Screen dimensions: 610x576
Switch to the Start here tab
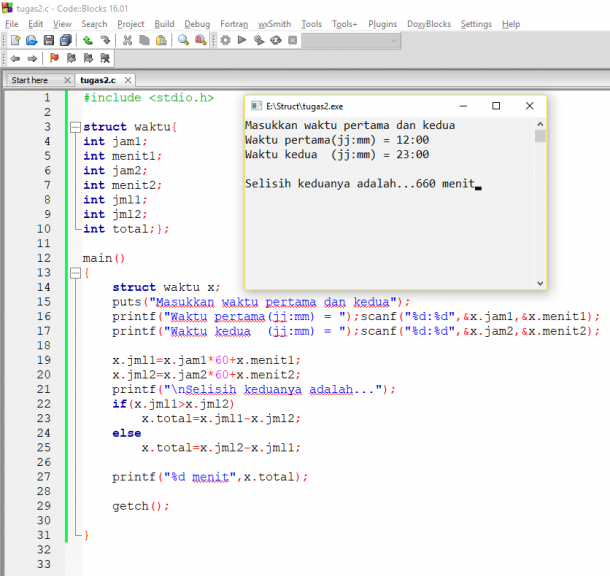(x=30, y=80)
